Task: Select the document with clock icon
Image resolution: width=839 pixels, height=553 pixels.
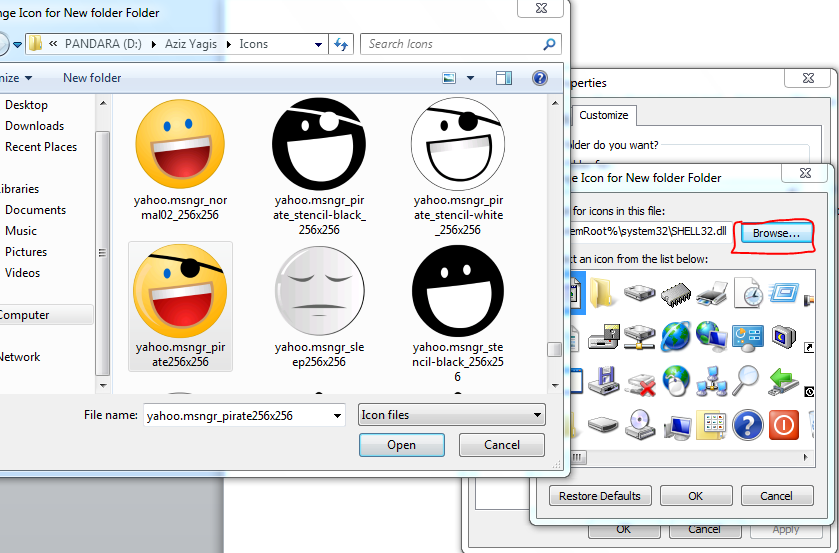Action: [748, 293]
